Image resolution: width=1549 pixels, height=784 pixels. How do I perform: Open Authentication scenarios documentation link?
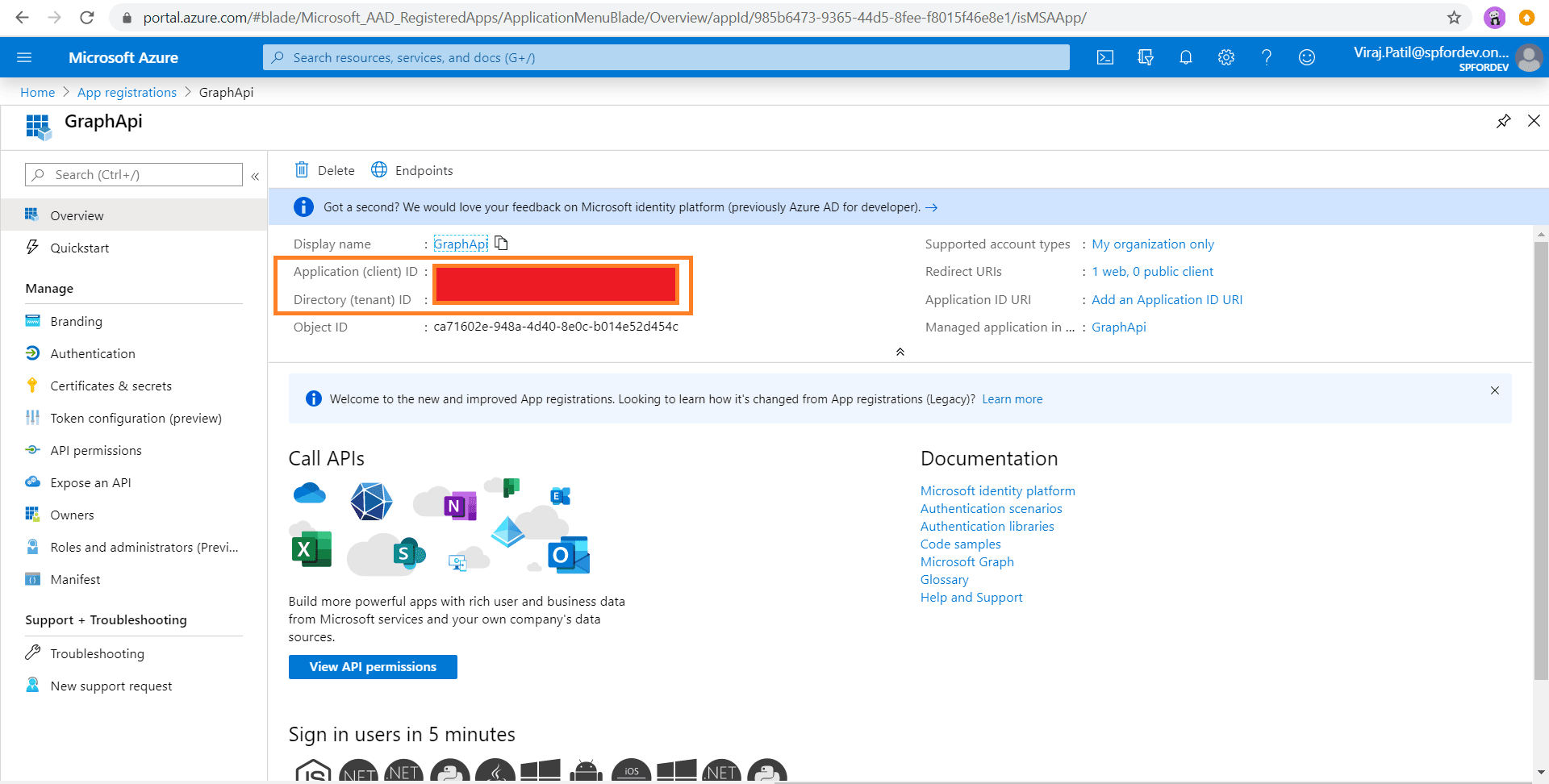(992, 508)
